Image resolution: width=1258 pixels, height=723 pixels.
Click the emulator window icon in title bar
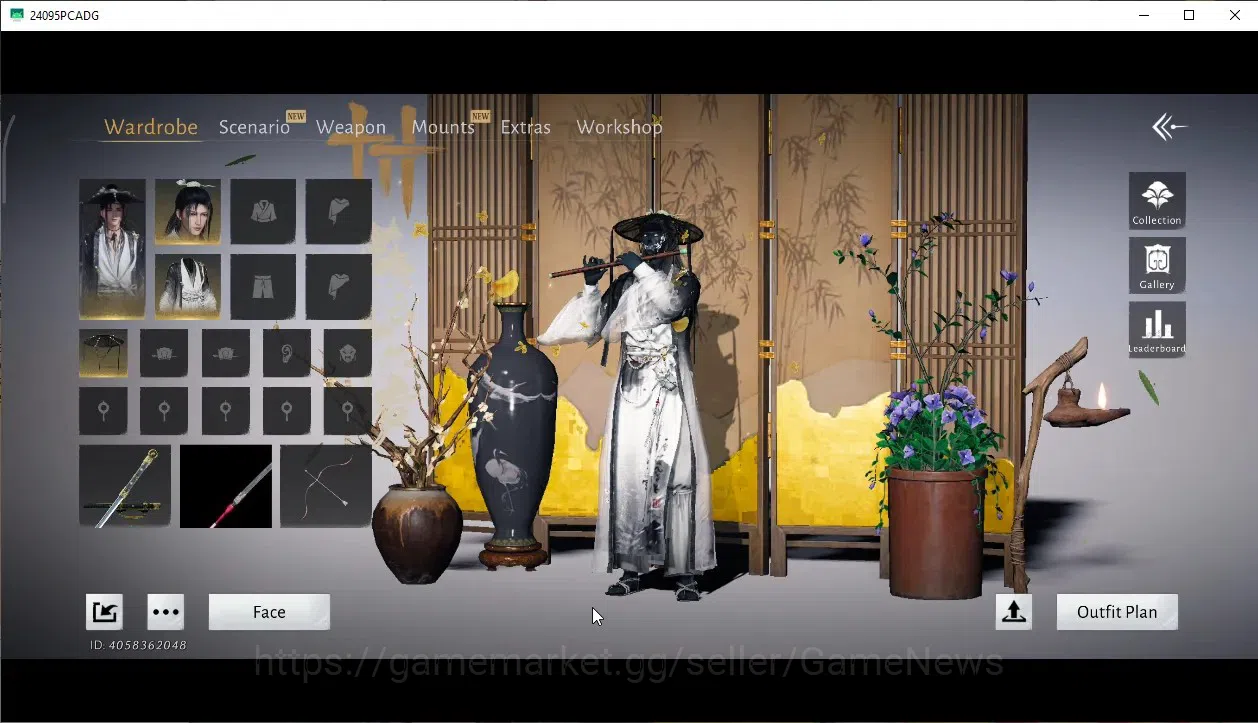point(16,15)
